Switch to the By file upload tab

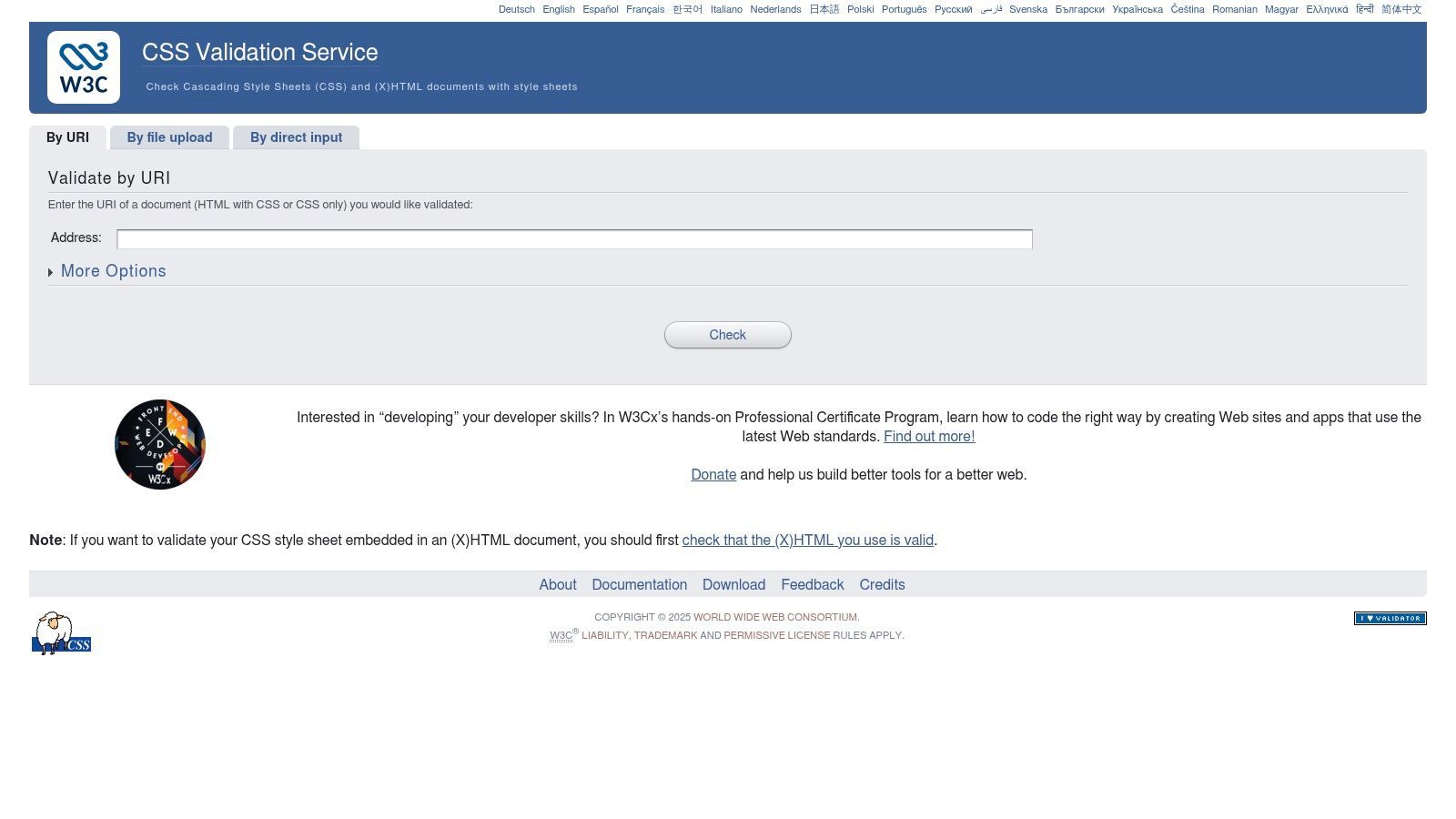coord(169,137)
